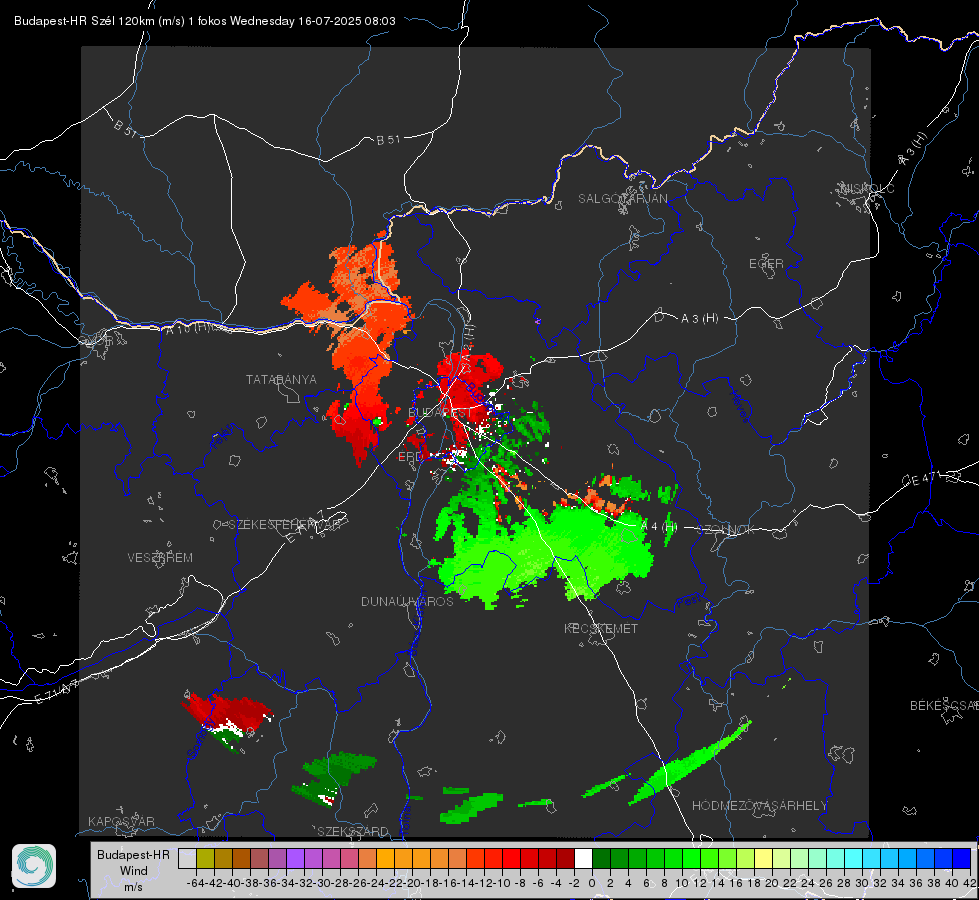Select the dark red swatch between -4 and -2
The width and height of the screenshot is (979, 900).
tap(565, 858)
